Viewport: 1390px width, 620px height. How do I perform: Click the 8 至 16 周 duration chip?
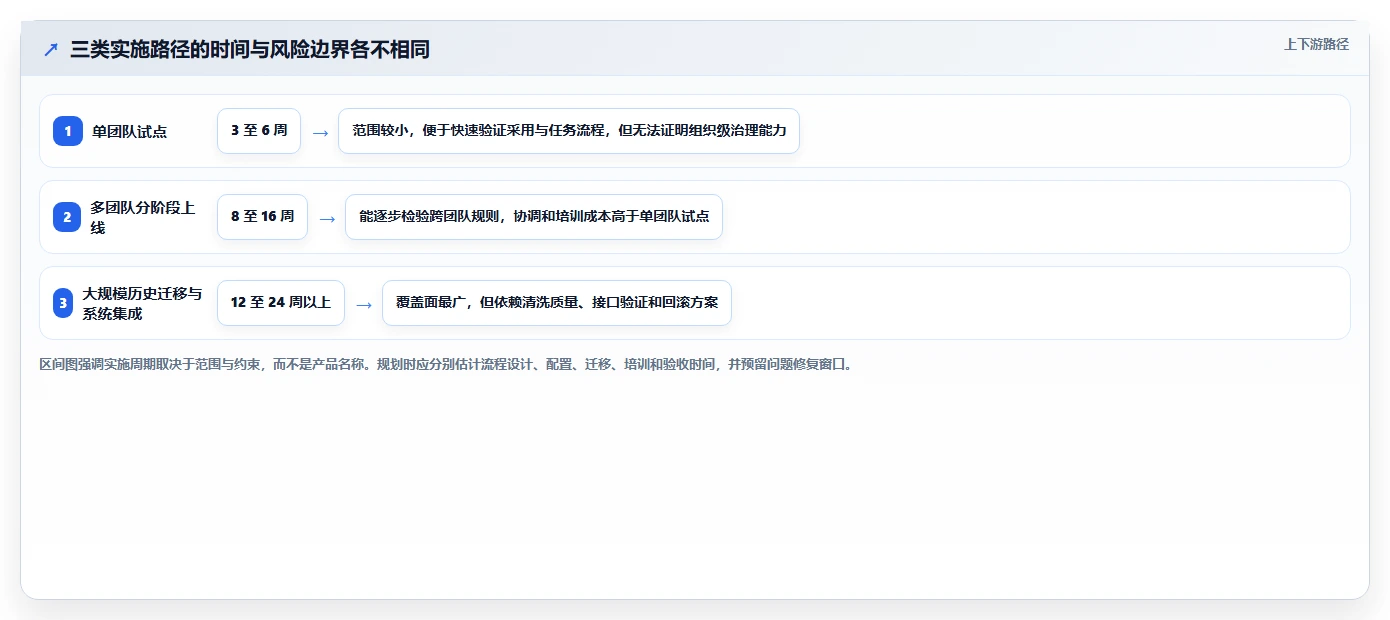[262, 217]
